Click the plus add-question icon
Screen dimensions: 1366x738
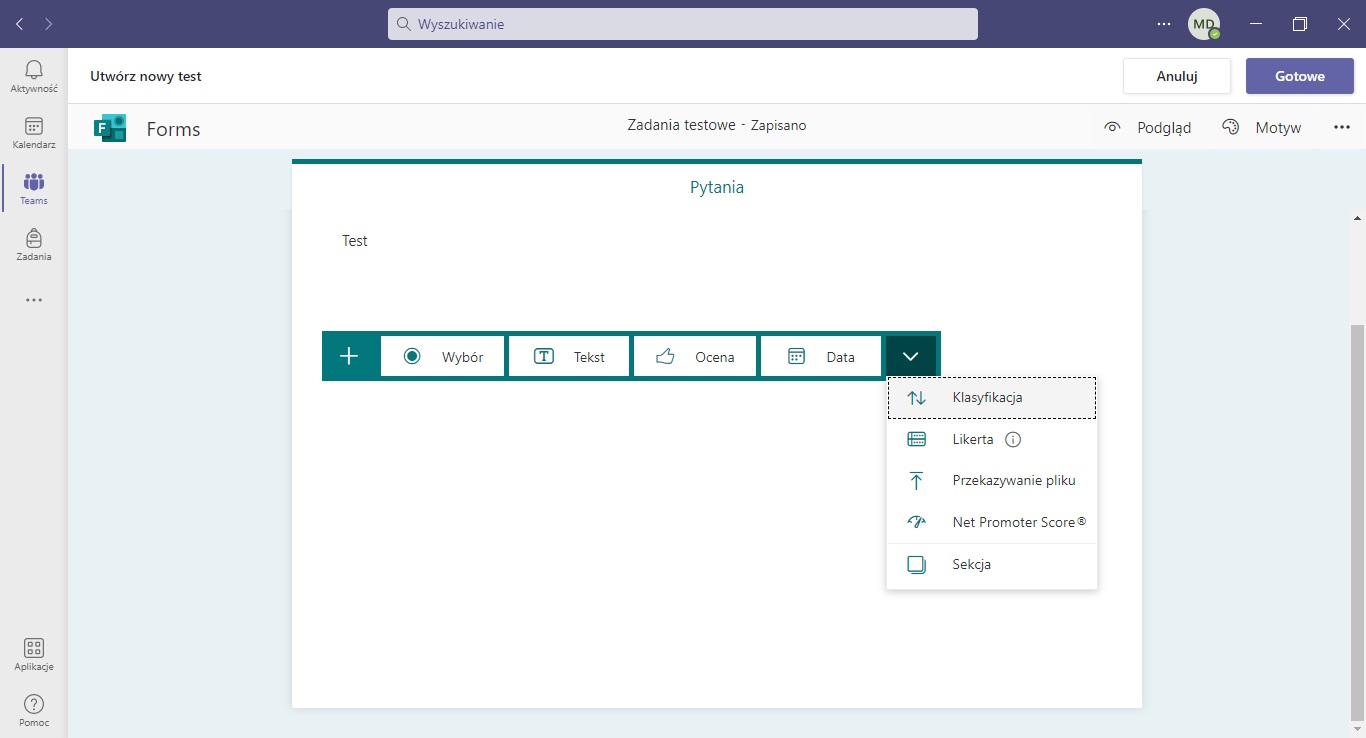pyautogui.click(x=349, y=356)
